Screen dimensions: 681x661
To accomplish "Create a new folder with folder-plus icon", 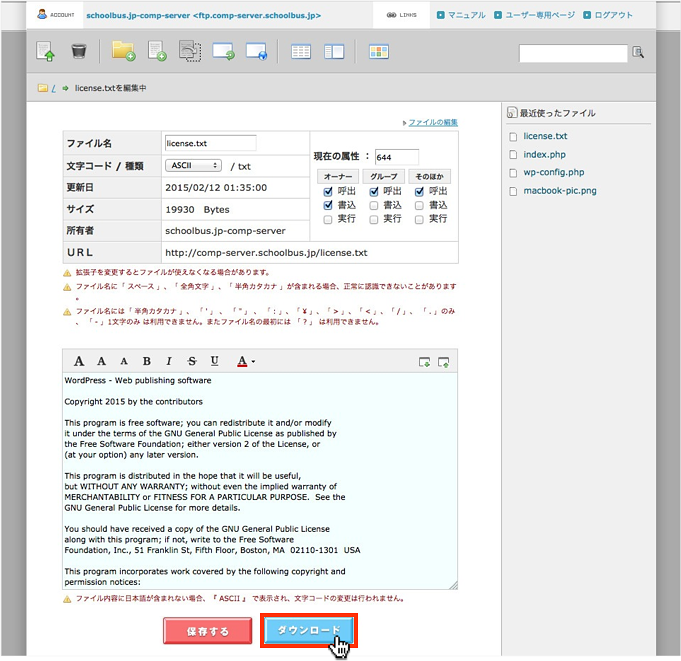I will coord(123,51).
